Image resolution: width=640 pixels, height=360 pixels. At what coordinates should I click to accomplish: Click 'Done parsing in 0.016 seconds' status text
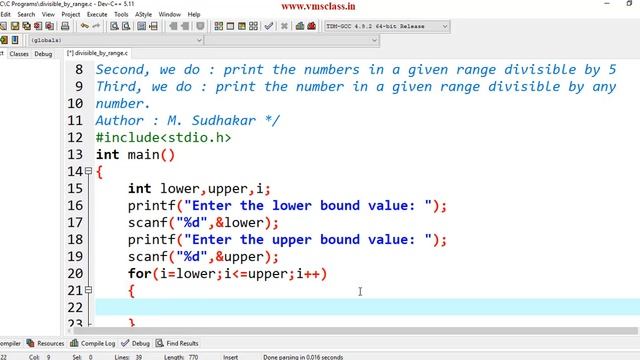pyautogui.click(x=303, y=357)
